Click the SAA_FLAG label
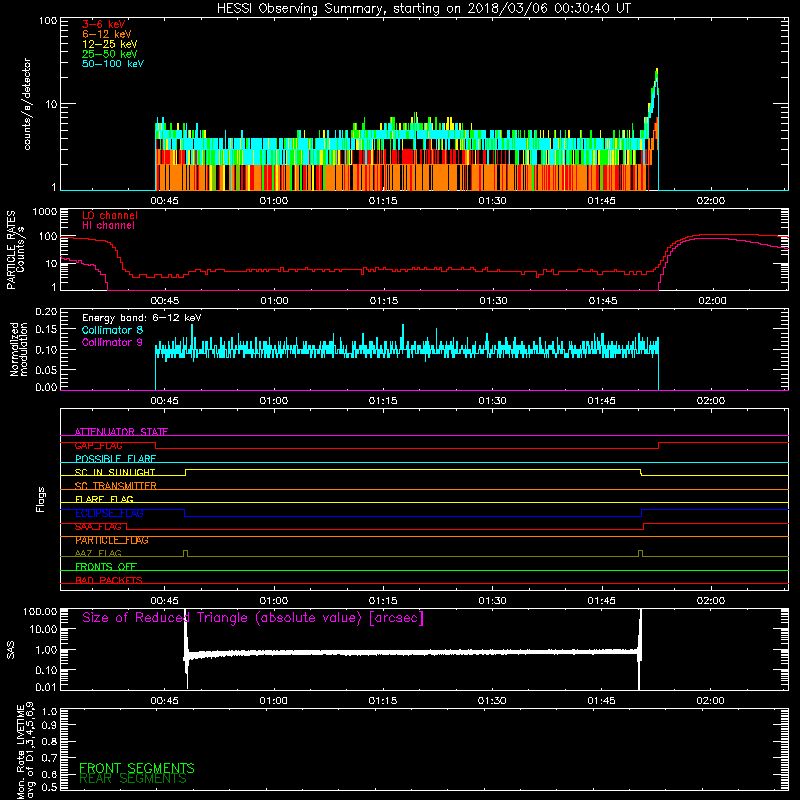 (98, 527)
